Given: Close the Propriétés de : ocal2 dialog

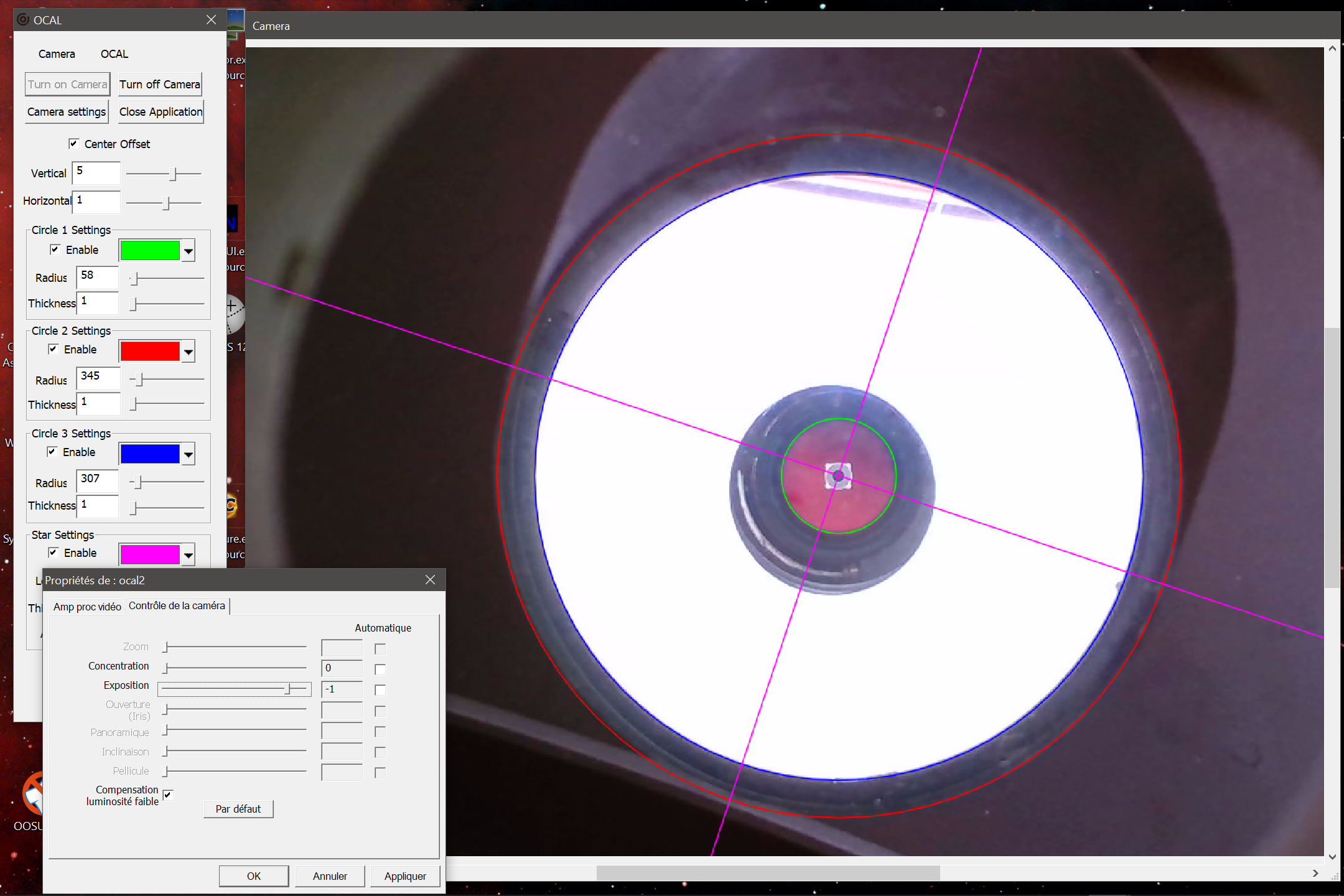Looking at the screenshot, I should pyautogui.click(x=430, y=580).
